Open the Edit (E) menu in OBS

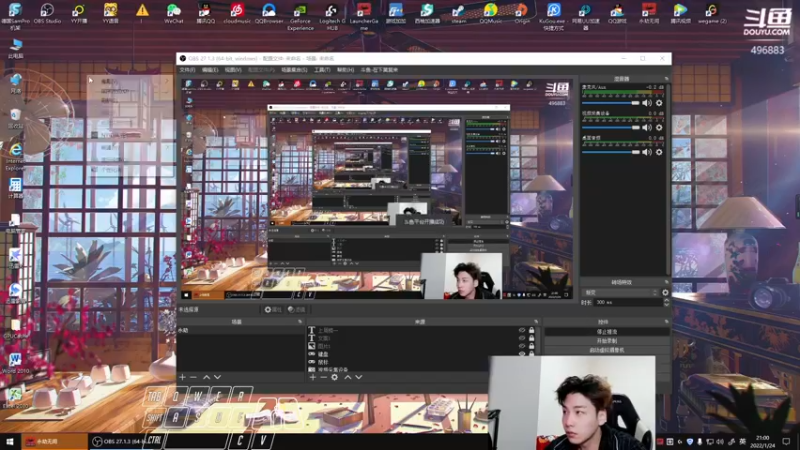pos(210,70)
